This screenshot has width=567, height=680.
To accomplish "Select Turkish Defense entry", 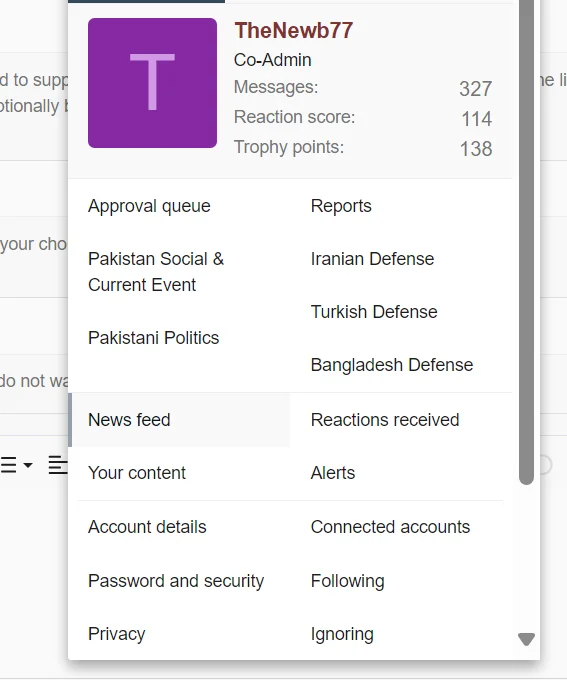I will (374, 312).
